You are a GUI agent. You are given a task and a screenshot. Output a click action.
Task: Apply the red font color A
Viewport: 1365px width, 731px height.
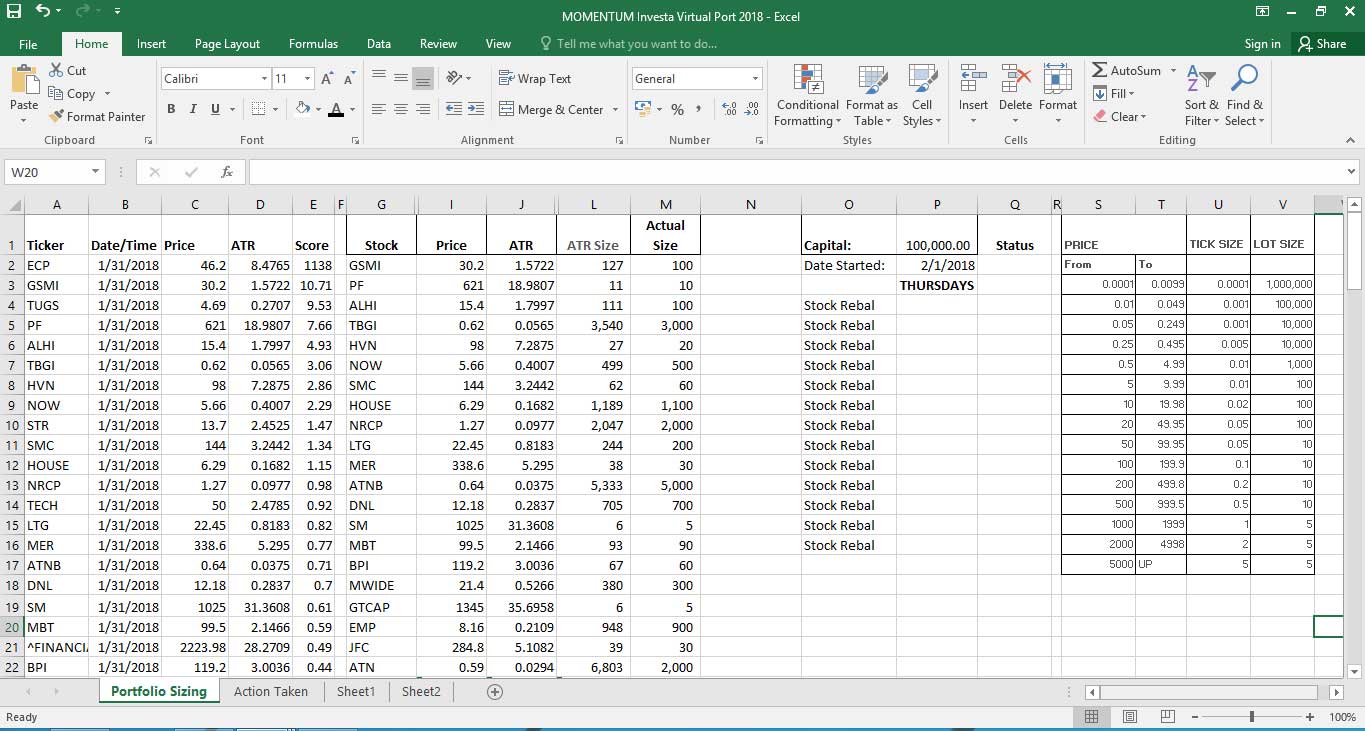pos(337,109)
